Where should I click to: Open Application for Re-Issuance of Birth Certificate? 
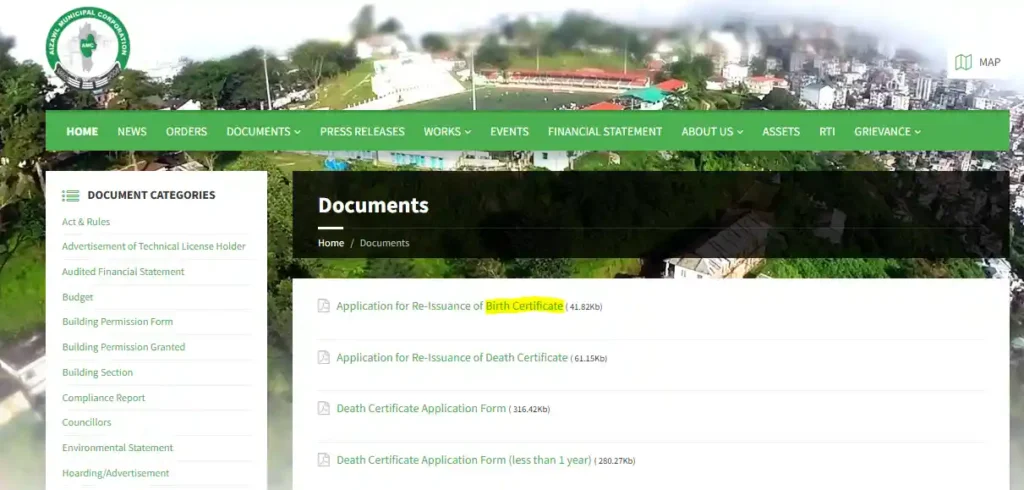click(449, 306)
